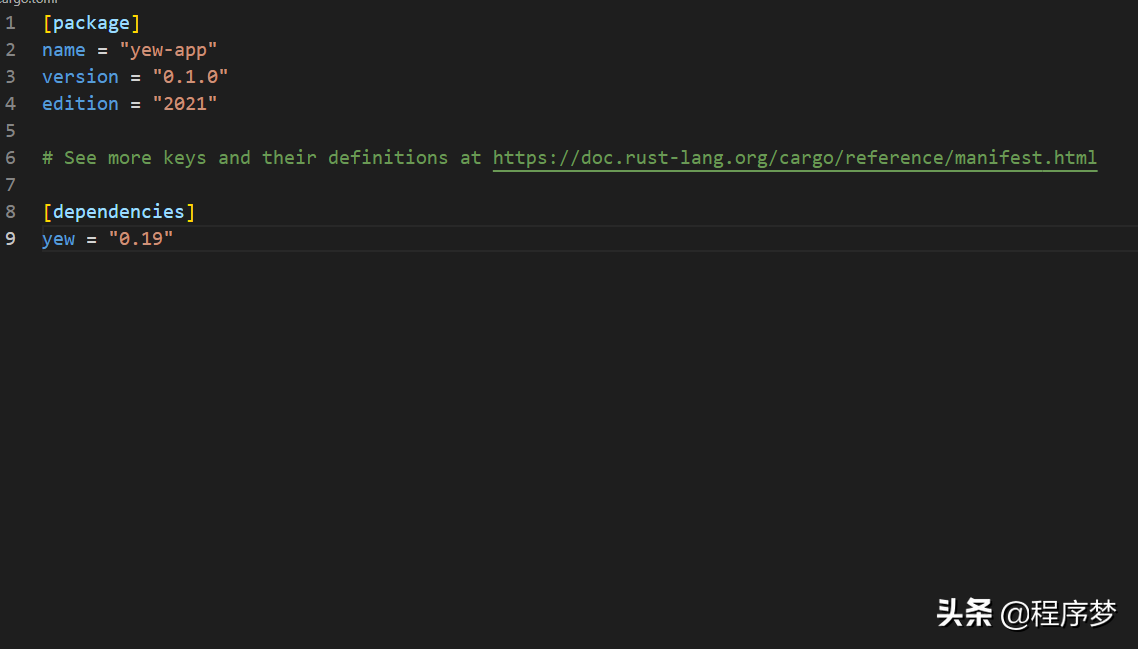Image resolution: width=1138 pixels, height=649 pixels.
Task: Click line number 4 in gutter
Action: [10, 104]
